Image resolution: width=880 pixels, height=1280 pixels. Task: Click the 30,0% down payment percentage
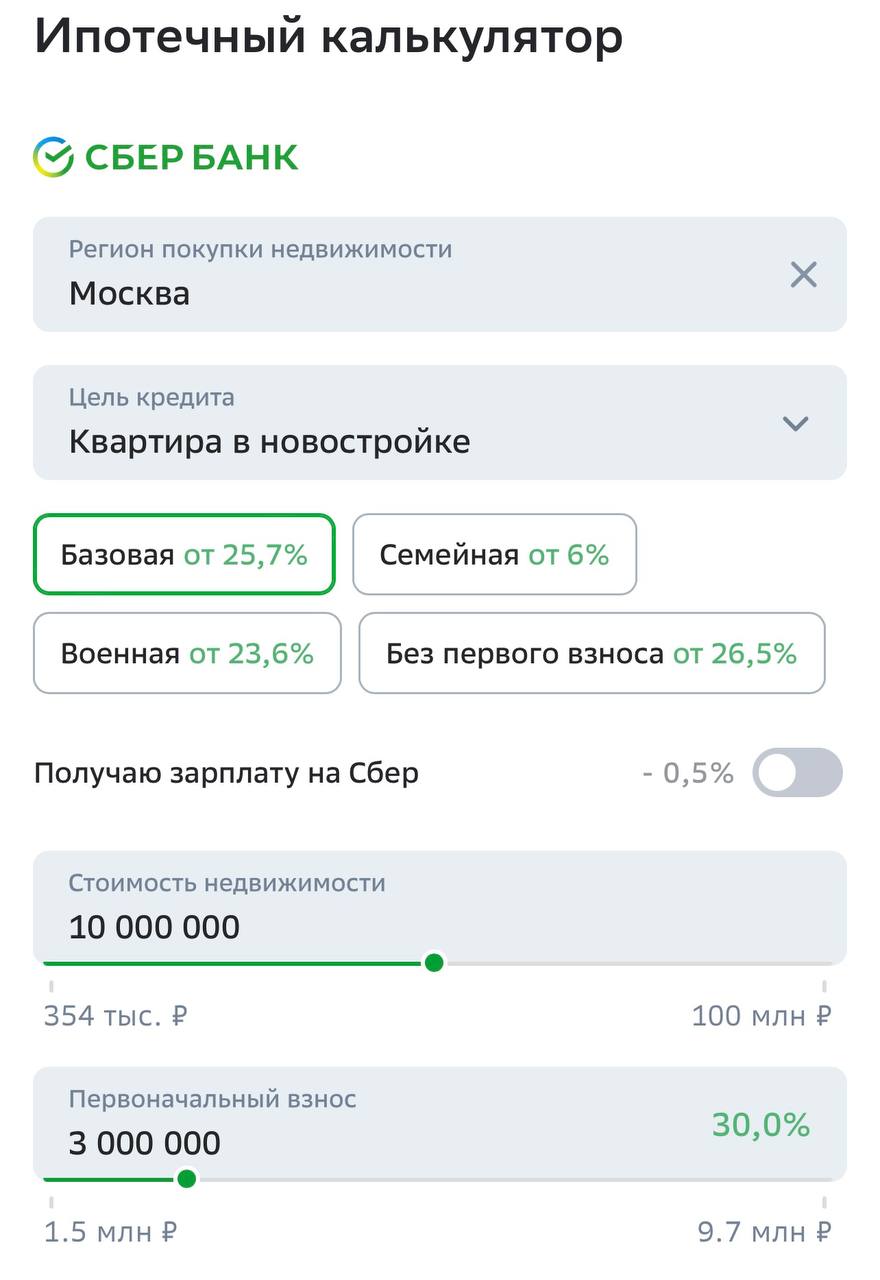click(x=760, y=1125)
